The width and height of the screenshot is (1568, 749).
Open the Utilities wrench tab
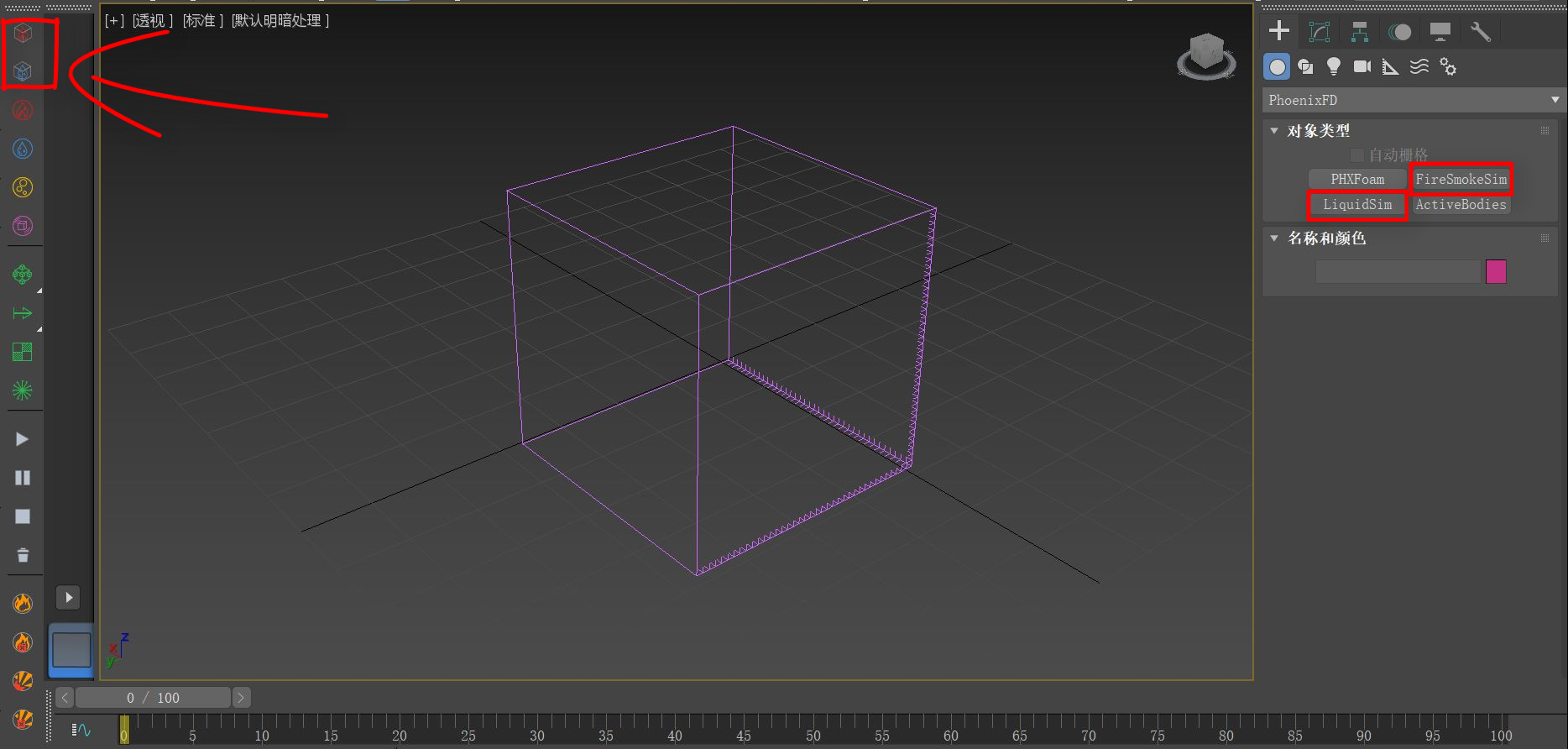tap(1480, 32)
